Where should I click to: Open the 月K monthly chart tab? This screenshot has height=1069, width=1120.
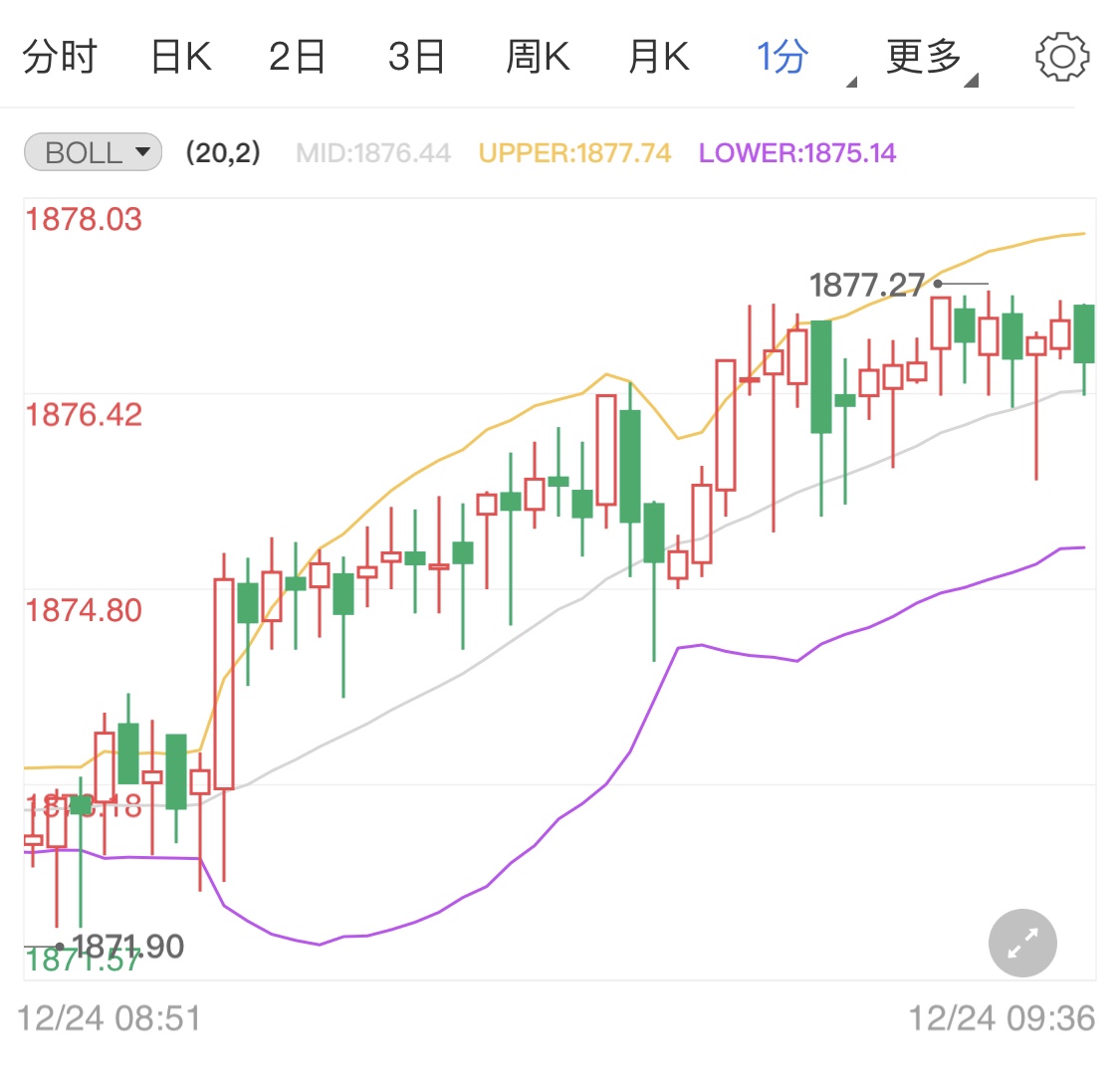pyautogui.click(x=659, y=57)
